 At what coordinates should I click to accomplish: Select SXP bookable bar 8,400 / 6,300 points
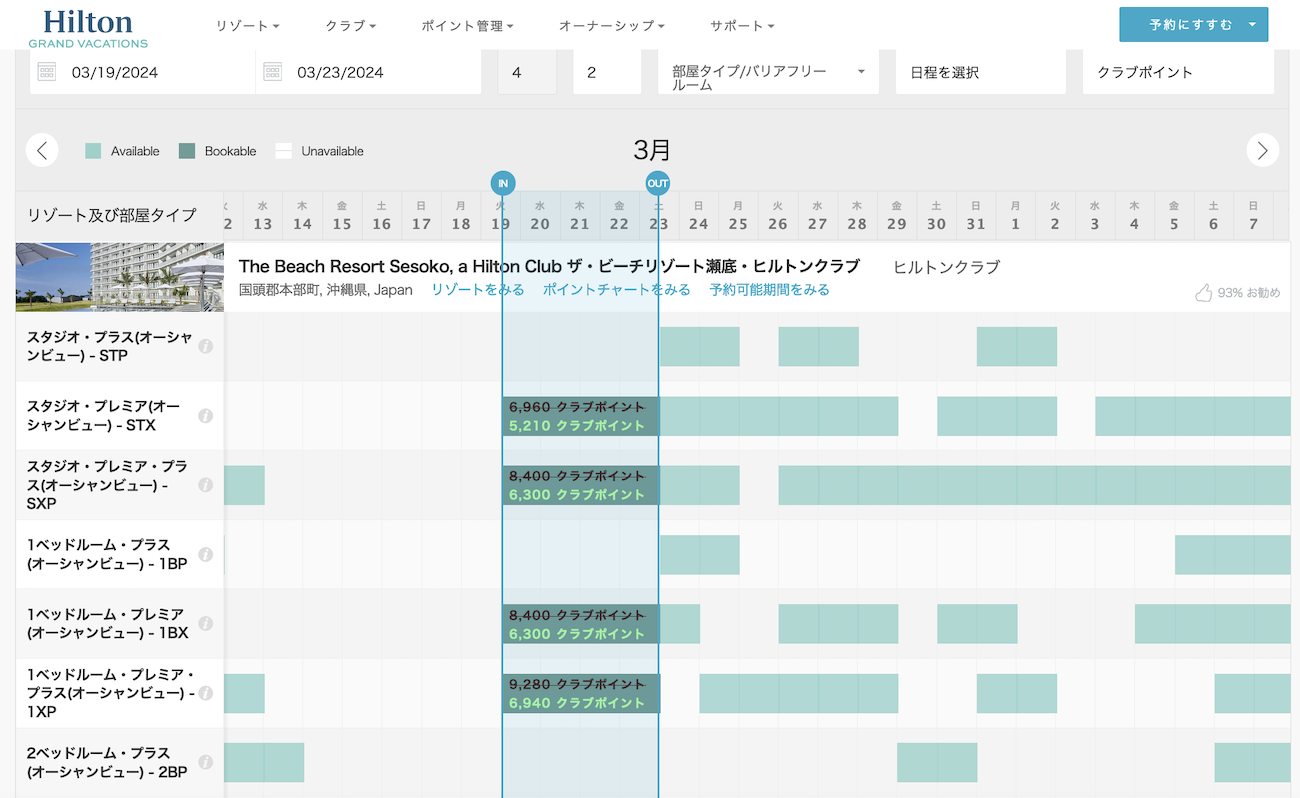tap(581, 485)
